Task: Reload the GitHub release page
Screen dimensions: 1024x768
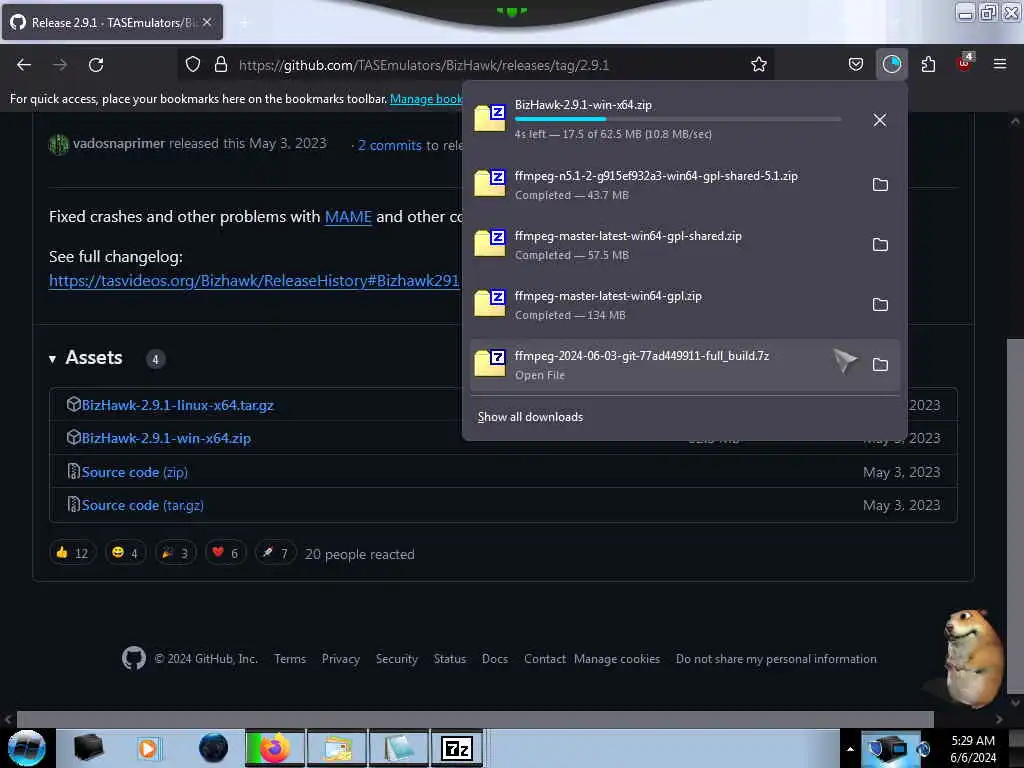Action: (96, 65)
